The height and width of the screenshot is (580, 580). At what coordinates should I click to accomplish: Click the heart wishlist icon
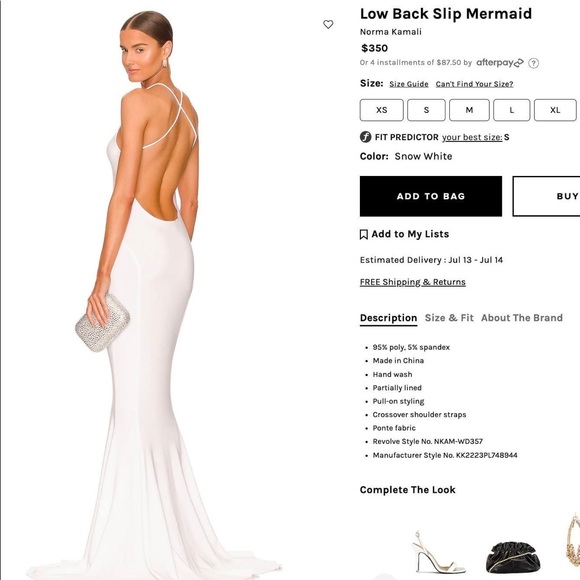[328, 24]
